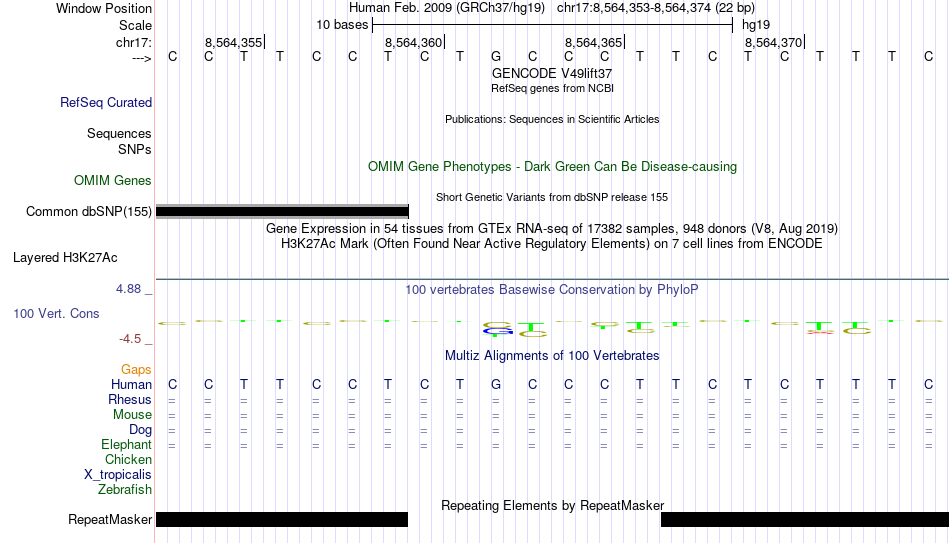The width and height of the screenshot is (950, 543).
Task: Click the GENCODE V49lift37 track title
Action: pyautogui.click(x=552, y=73)
